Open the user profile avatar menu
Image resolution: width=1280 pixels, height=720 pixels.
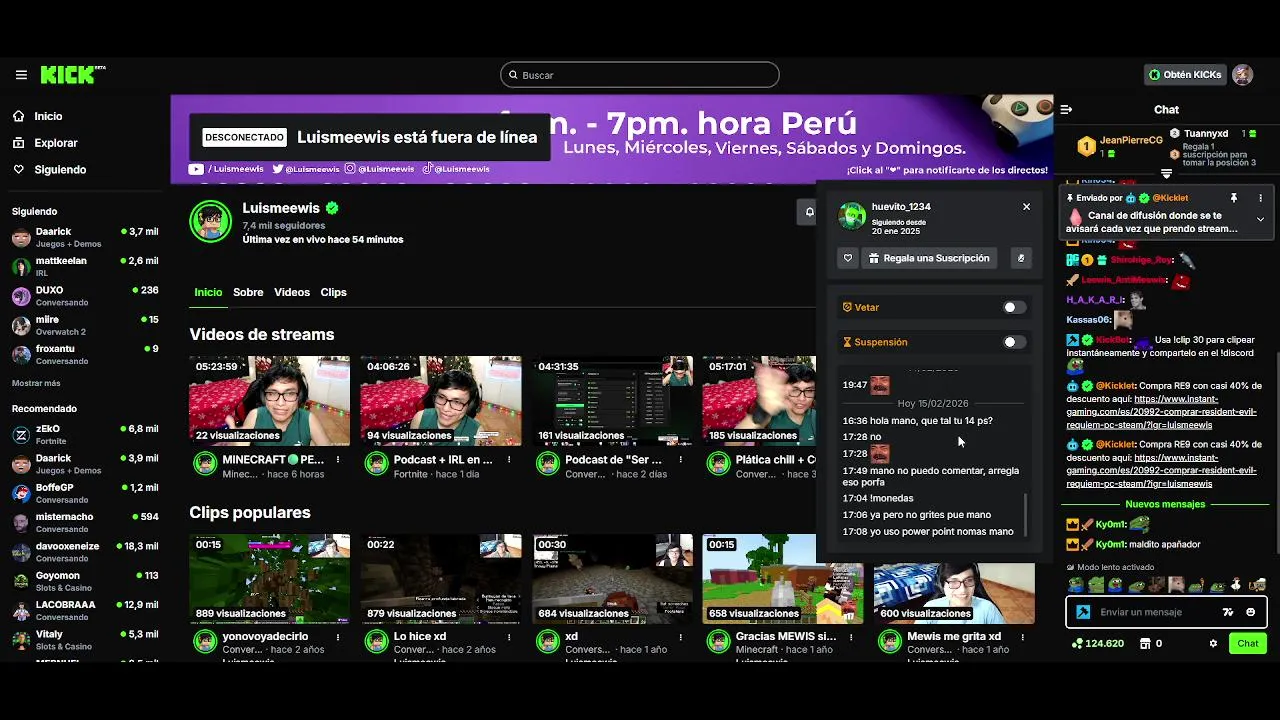pos(1243,75)
